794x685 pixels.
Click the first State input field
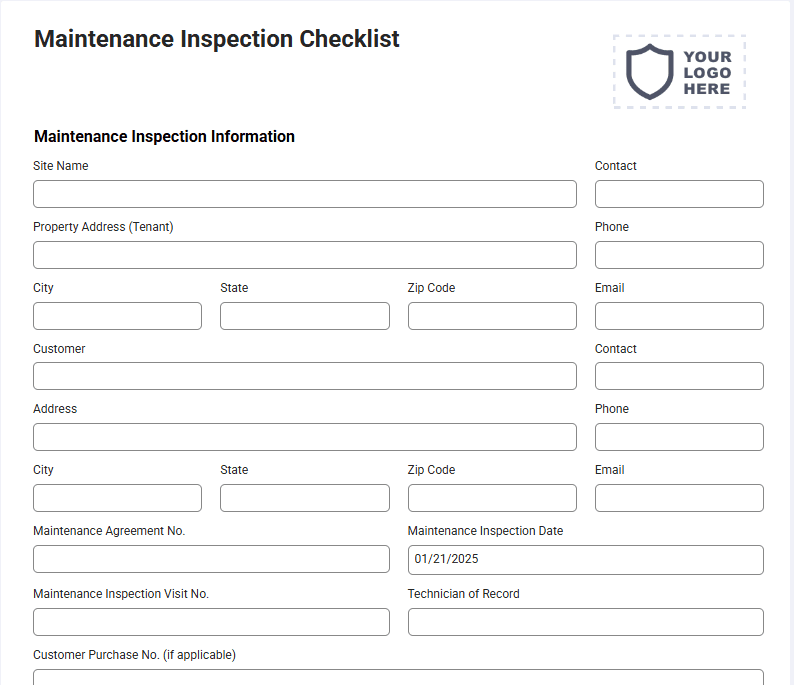(x=305, y=316)
